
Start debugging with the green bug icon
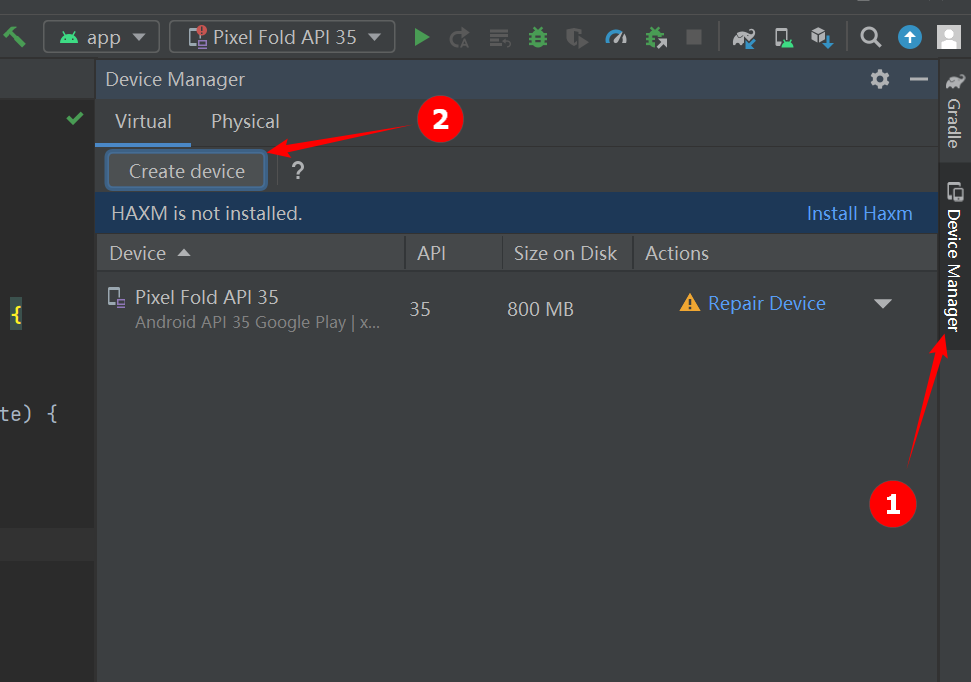(538, 37)
